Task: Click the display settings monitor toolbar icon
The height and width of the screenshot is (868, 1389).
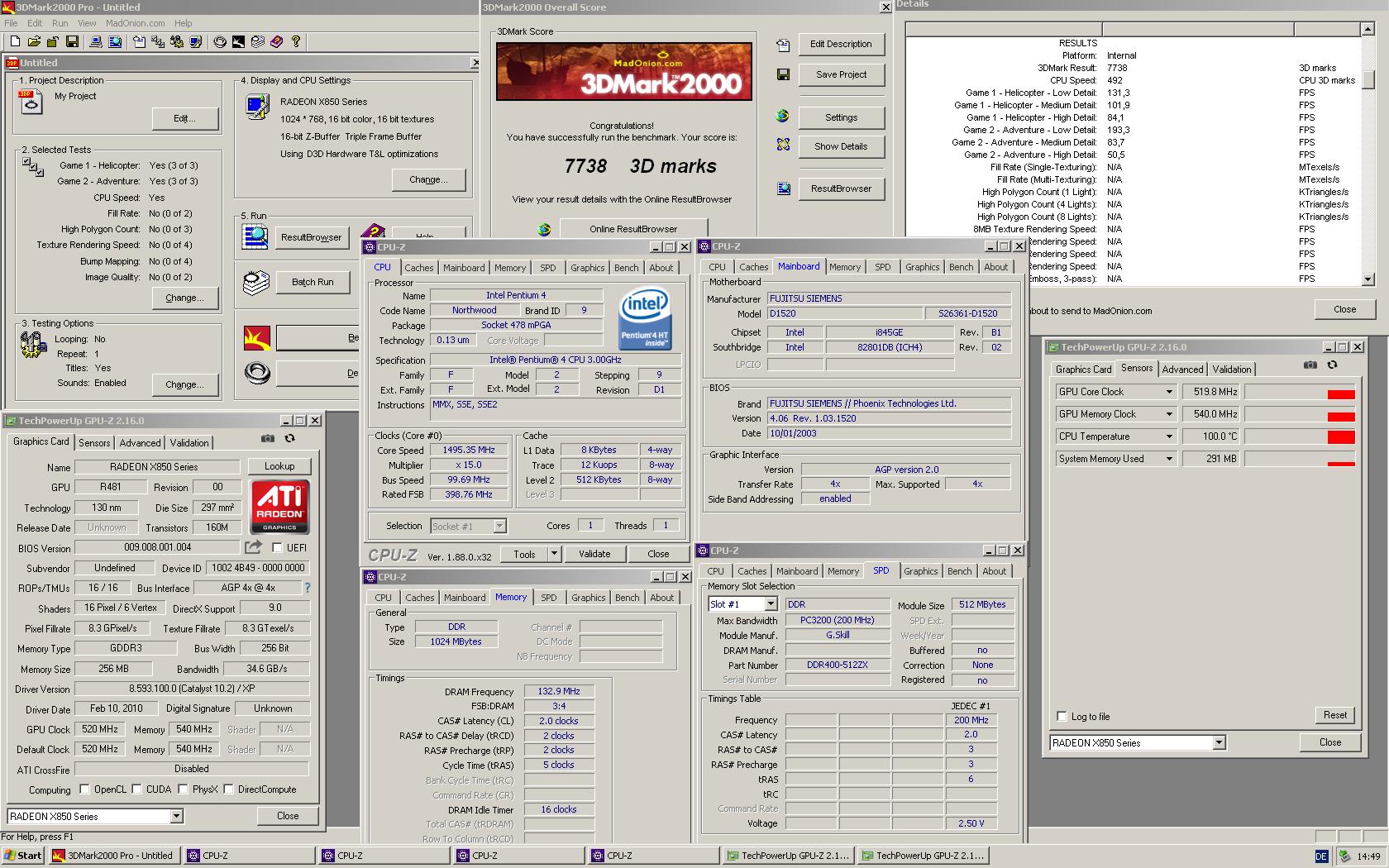Action: coord(195,41)
